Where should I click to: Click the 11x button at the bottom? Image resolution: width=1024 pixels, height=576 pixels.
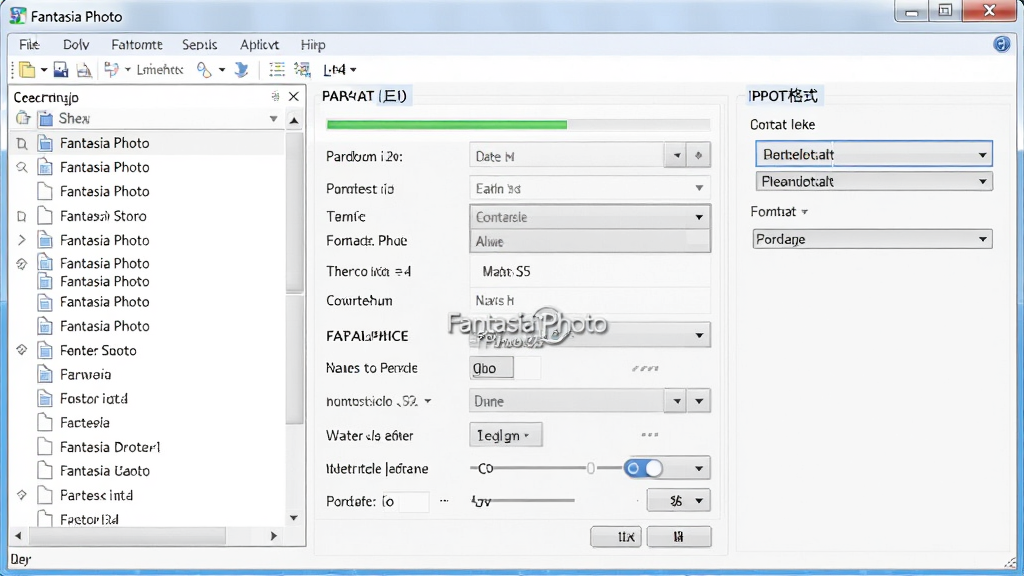[x=616, y=536]
